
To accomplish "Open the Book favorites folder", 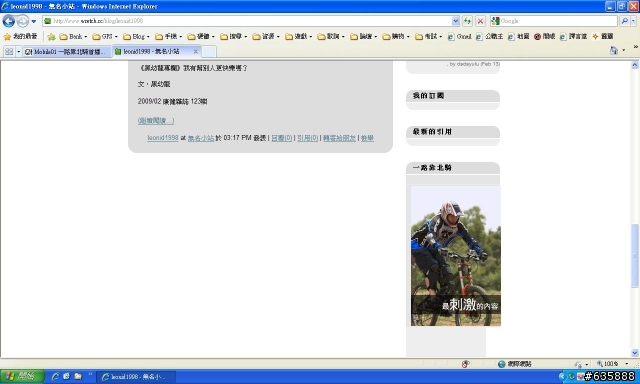I will [73, 37].
